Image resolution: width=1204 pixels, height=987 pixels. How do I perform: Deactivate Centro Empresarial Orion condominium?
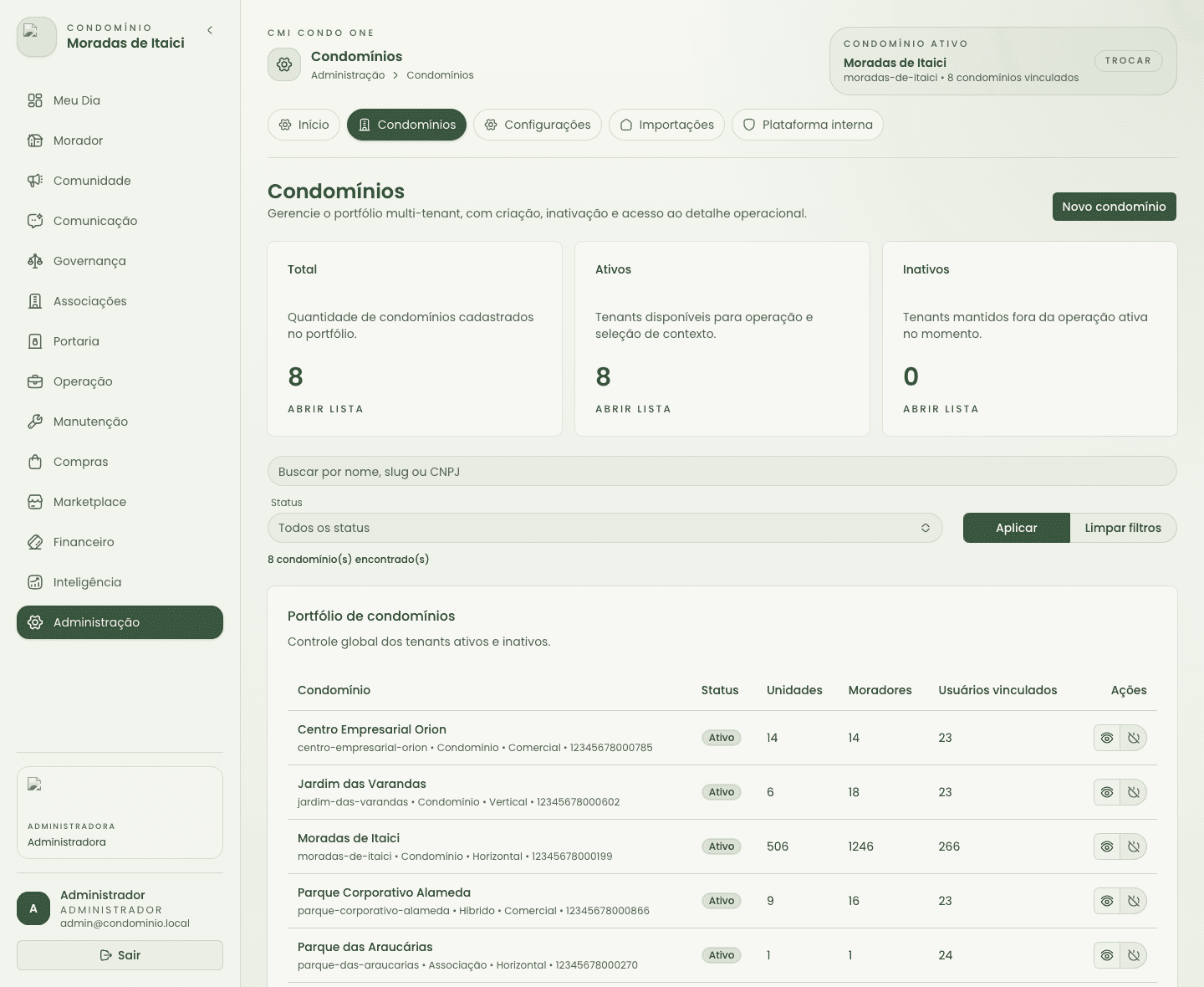point(1134,738)
